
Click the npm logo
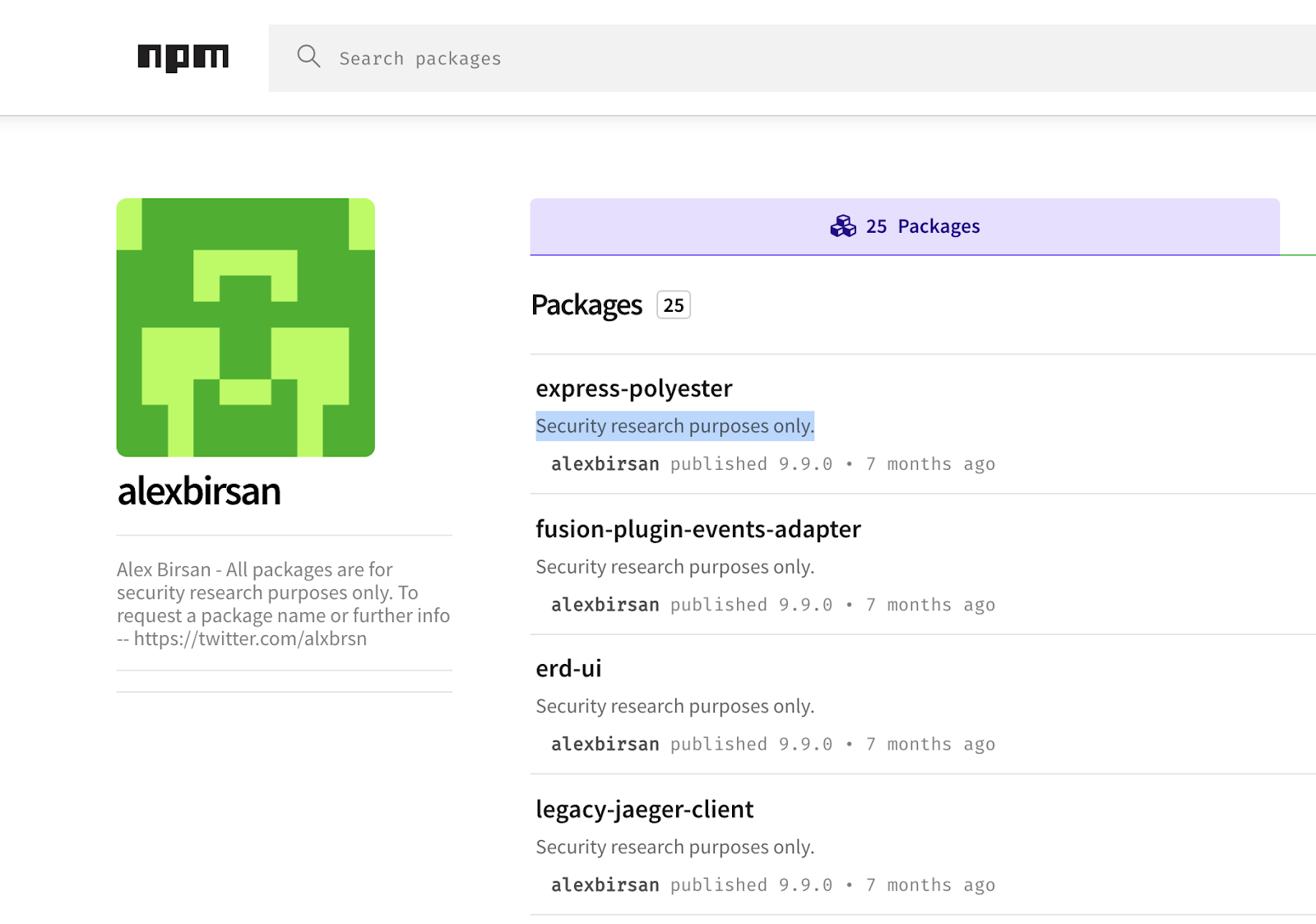pos(183,58)
